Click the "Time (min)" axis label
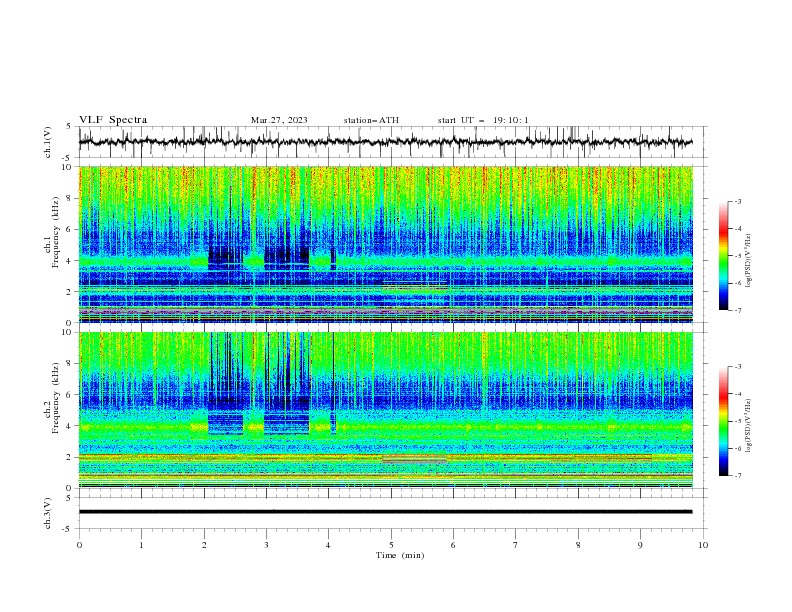 point(400,555)
